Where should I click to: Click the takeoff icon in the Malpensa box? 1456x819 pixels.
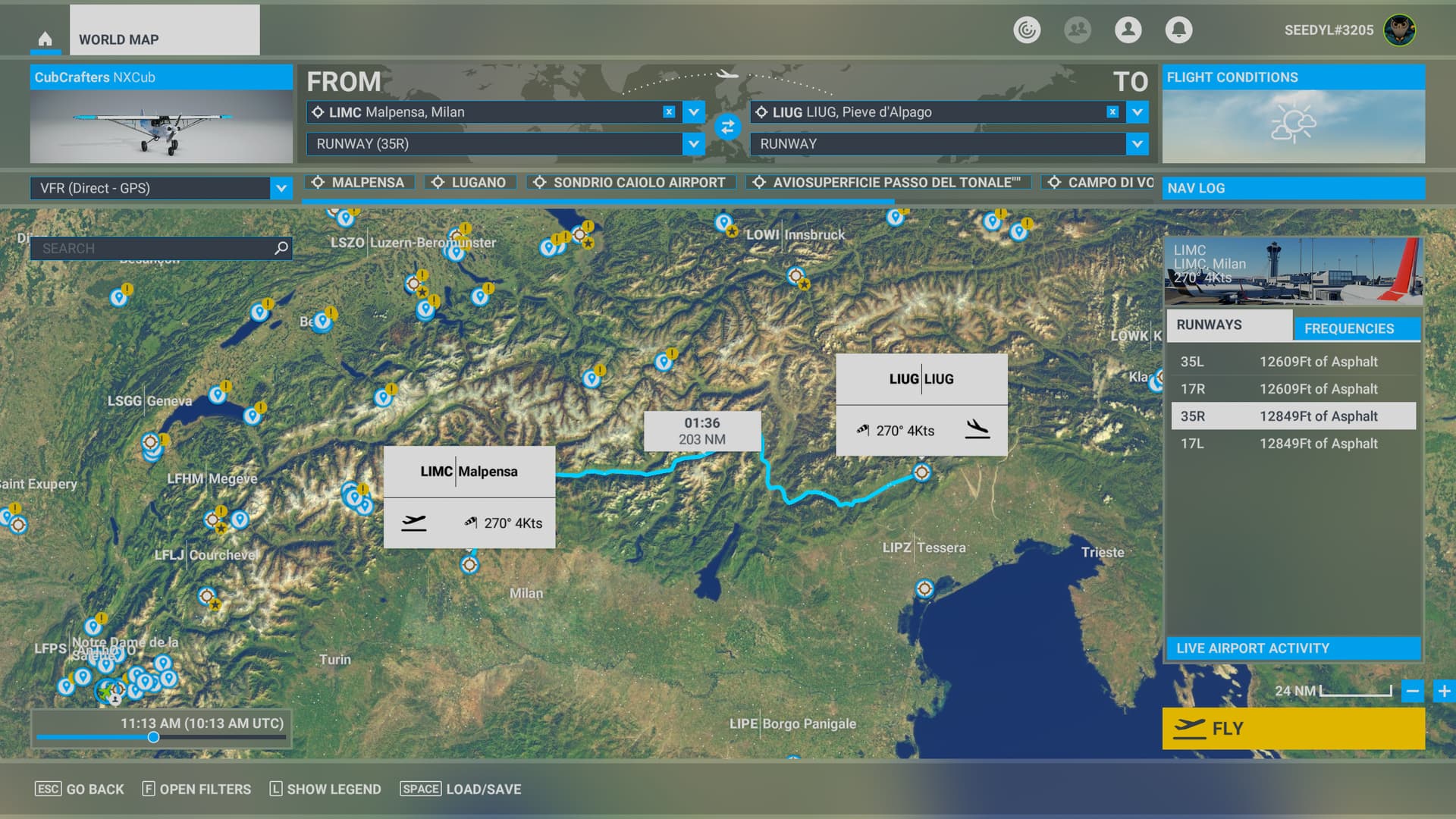[413, 522]
